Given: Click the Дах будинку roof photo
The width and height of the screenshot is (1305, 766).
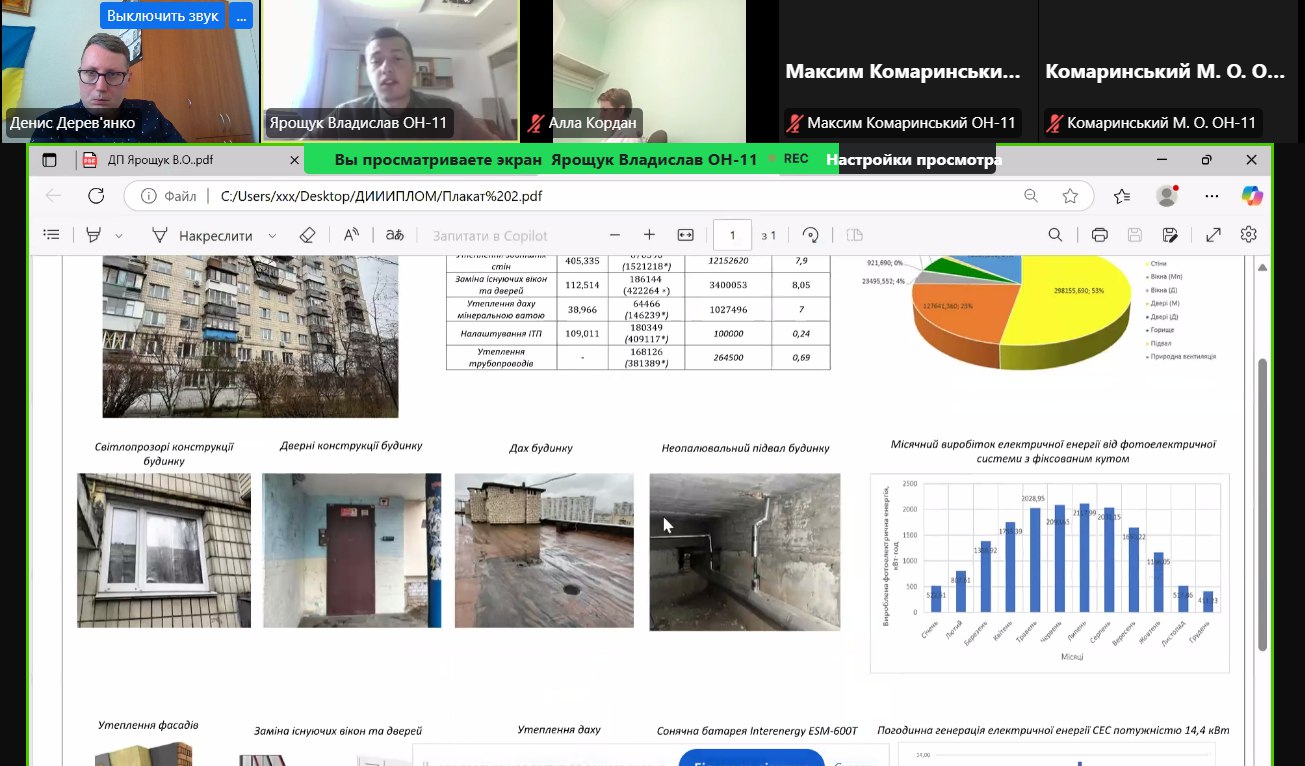Looking at the screenshot, I should click(544, 550).
